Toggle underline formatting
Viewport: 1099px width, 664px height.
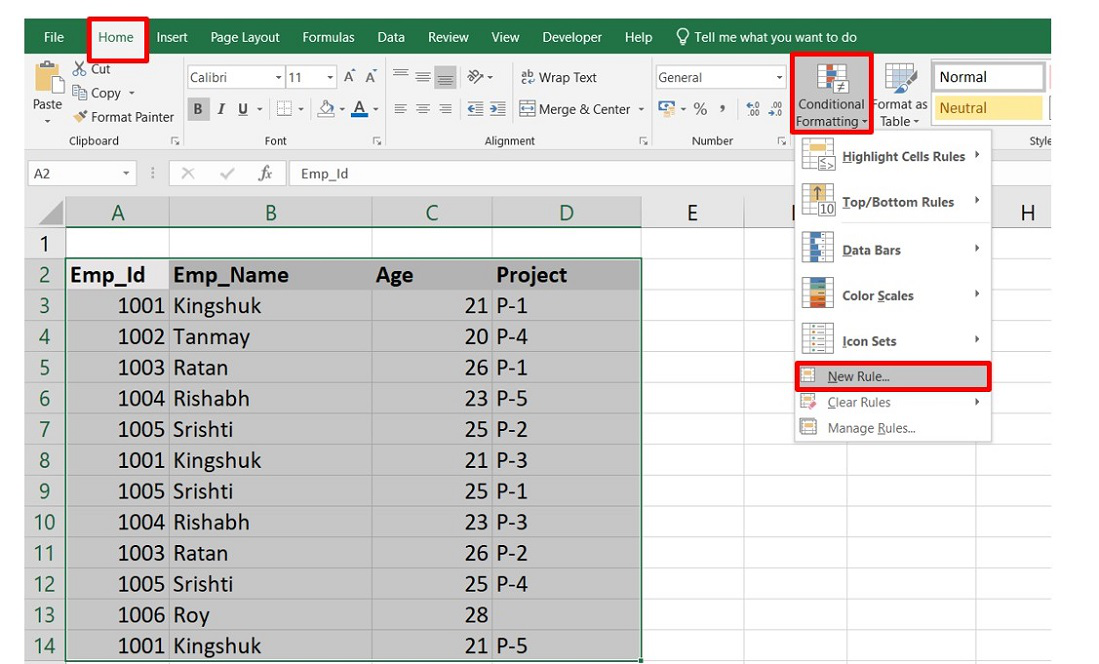243,109
